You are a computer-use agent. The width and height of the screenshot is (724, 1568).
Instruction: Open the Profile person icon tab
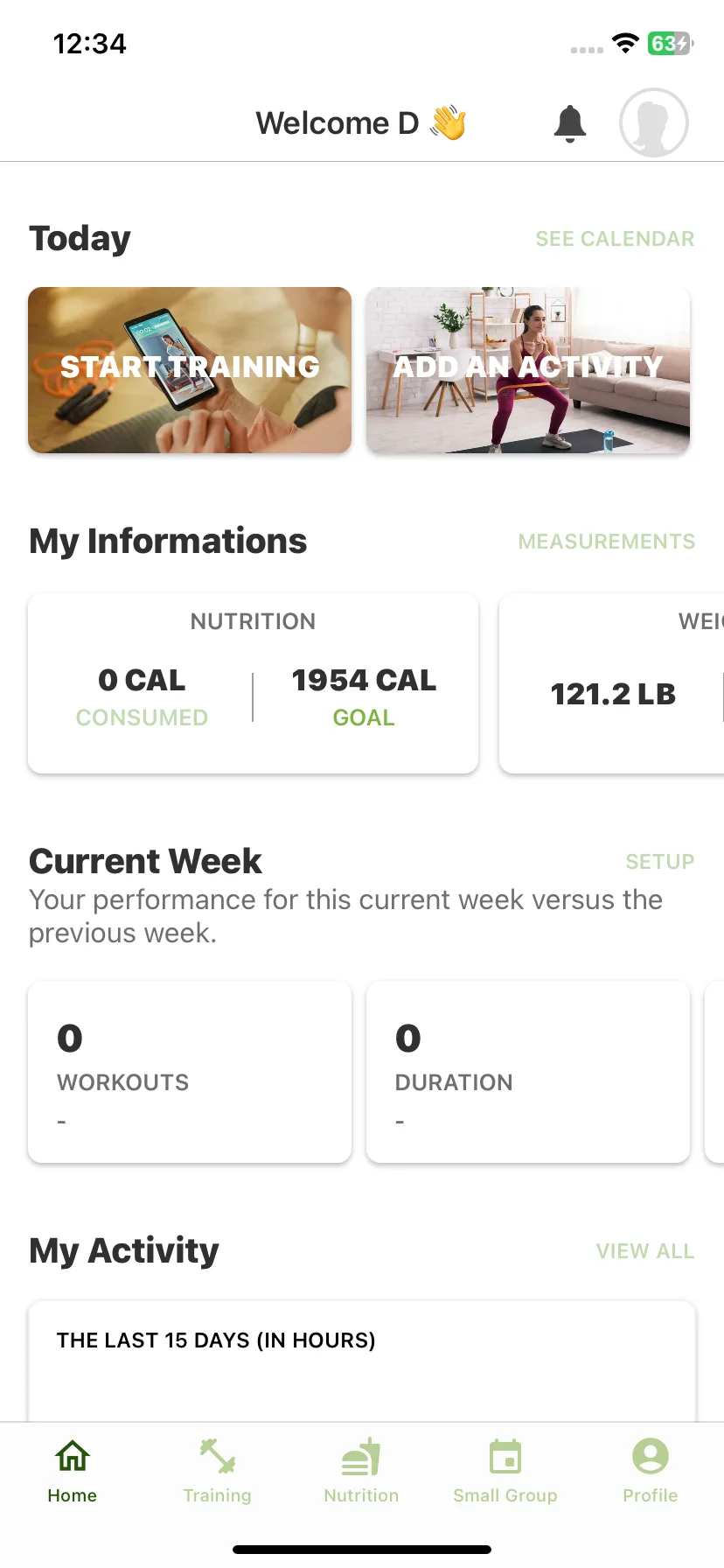(651, 1456)
